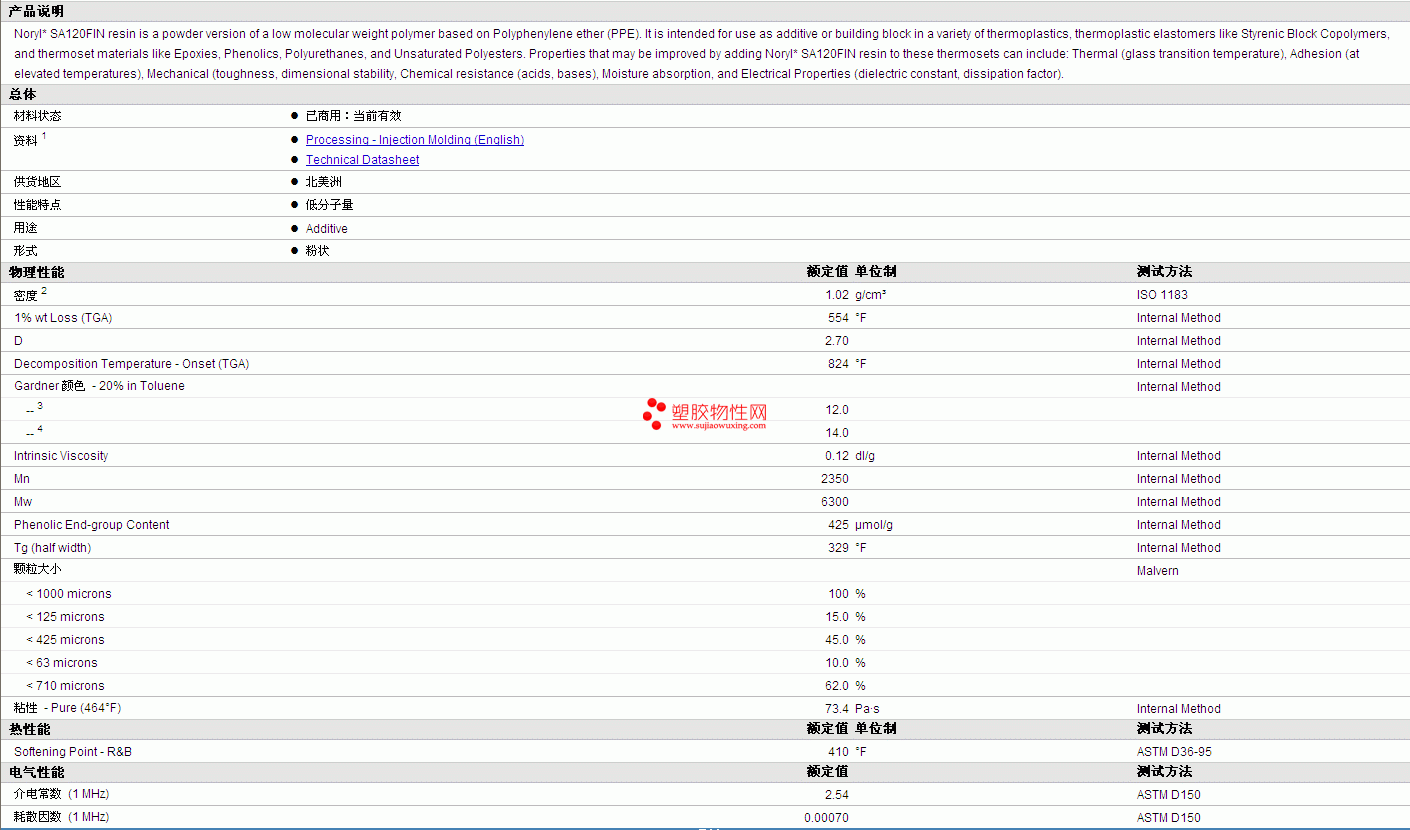This screenshot has height=830, width=1410.
Task: Click the 性能特点 row label
Action: (38, 205)
